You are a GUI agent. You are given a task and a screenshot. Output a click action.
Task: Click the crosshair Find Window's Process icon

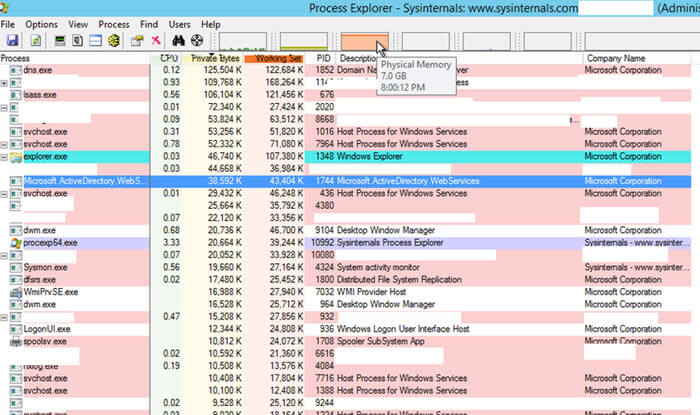coord(197,41)
